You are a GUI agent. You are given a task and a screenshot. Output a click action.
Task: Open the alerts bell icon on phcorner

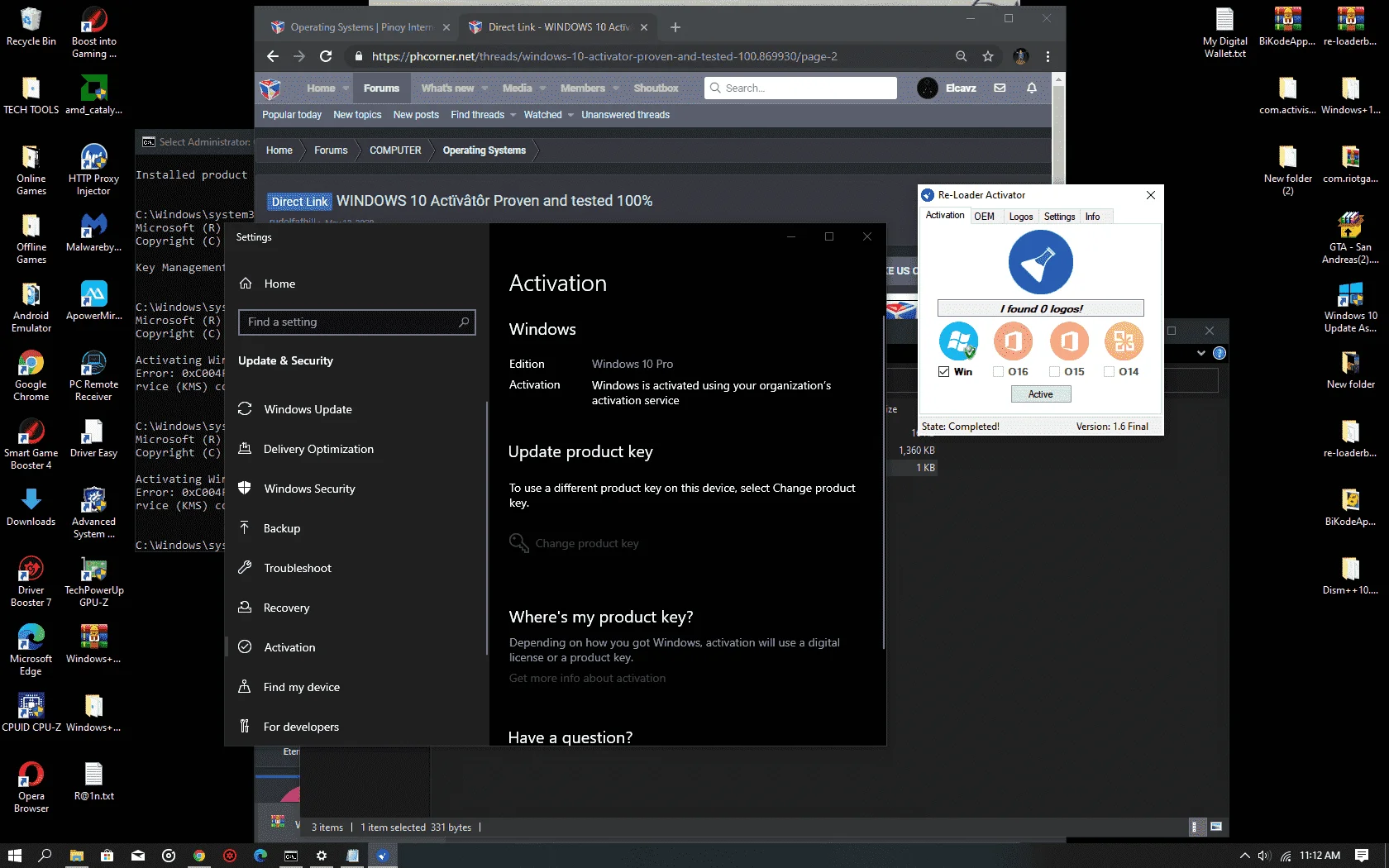pyautogui.click(x=1032, y=88)
